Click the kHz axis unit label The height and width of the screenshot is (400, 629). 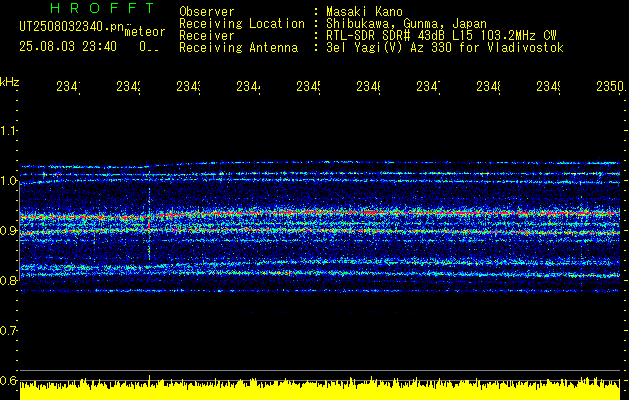[x=9, y=83]
